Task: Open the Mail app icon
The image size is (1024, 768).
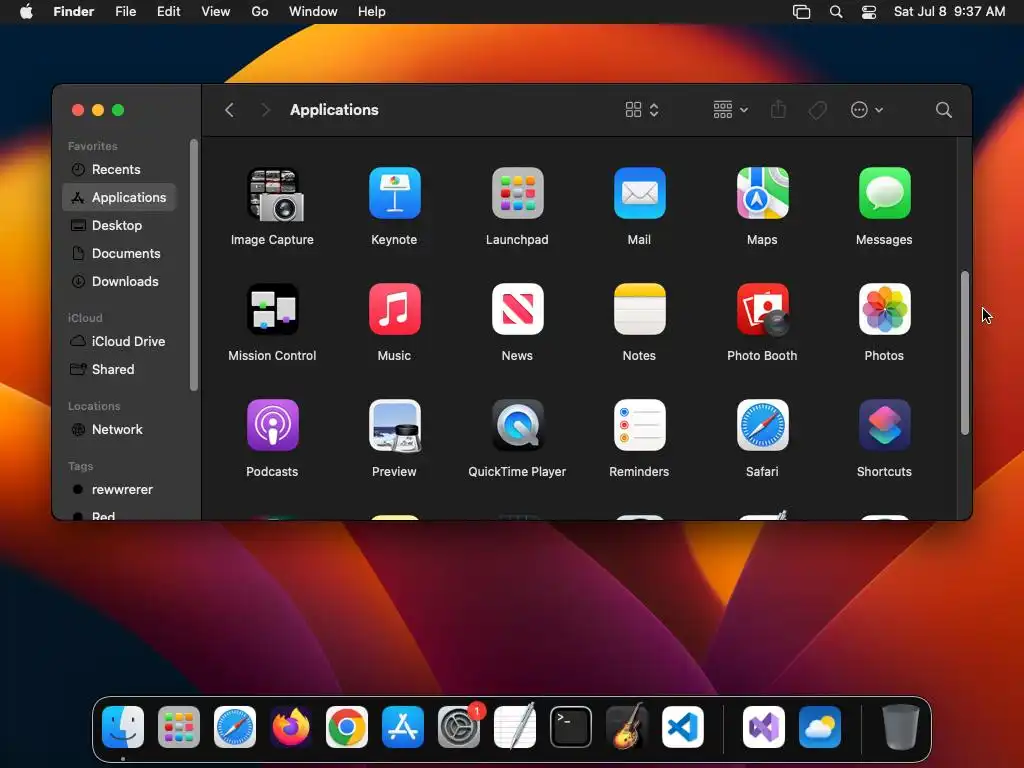Action: pos(639,193)
